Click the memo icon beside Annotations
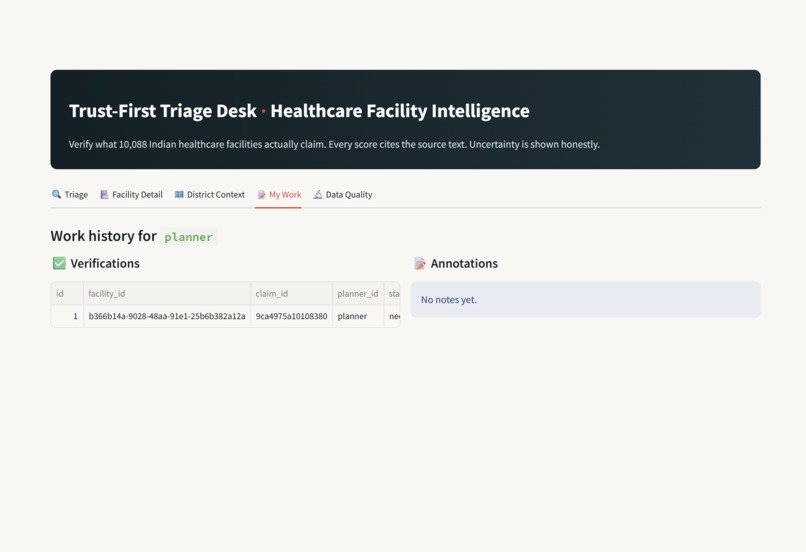The image size is (806, 552). click(419, 263)
